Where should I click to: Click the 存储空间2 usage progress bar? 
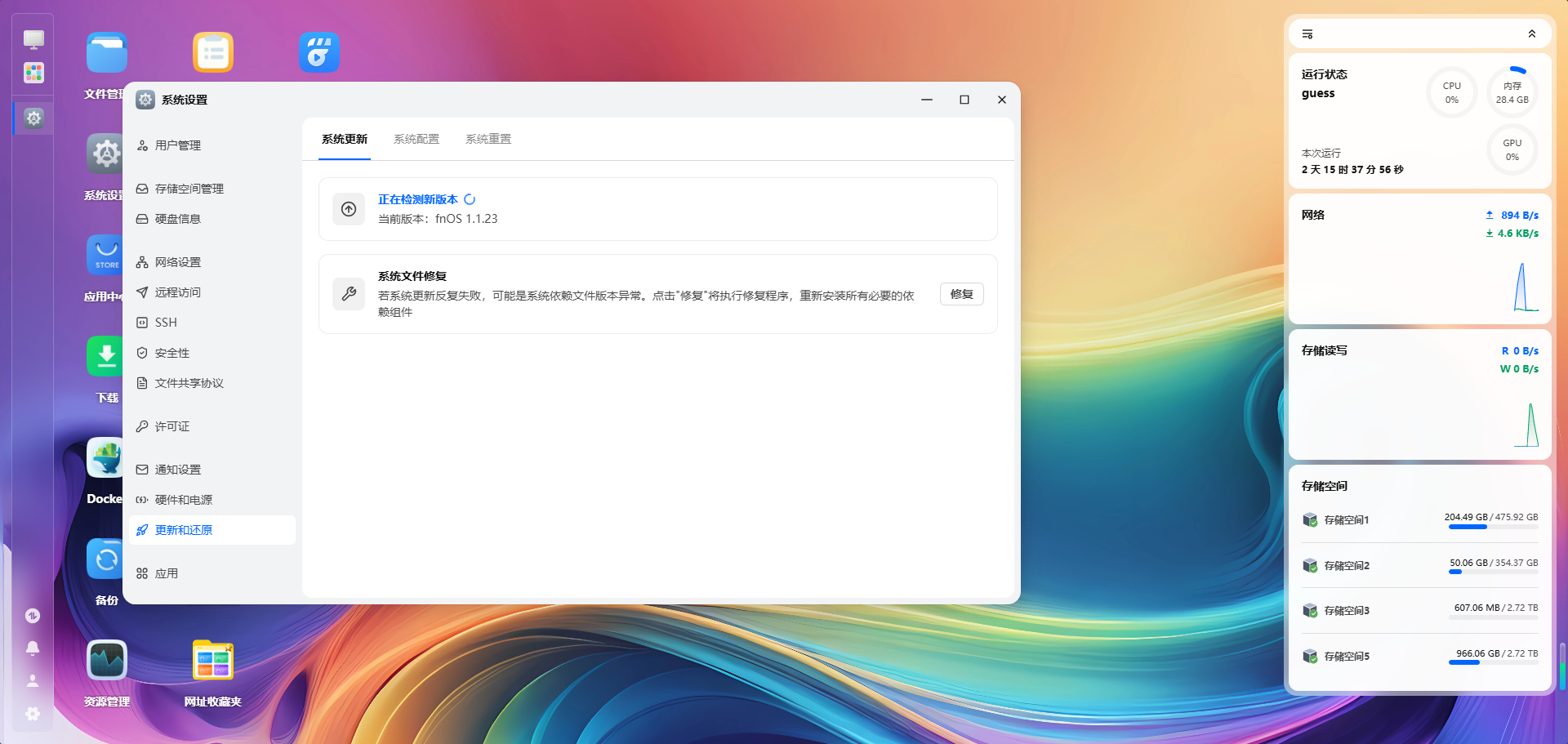(x=1493, y=572)
